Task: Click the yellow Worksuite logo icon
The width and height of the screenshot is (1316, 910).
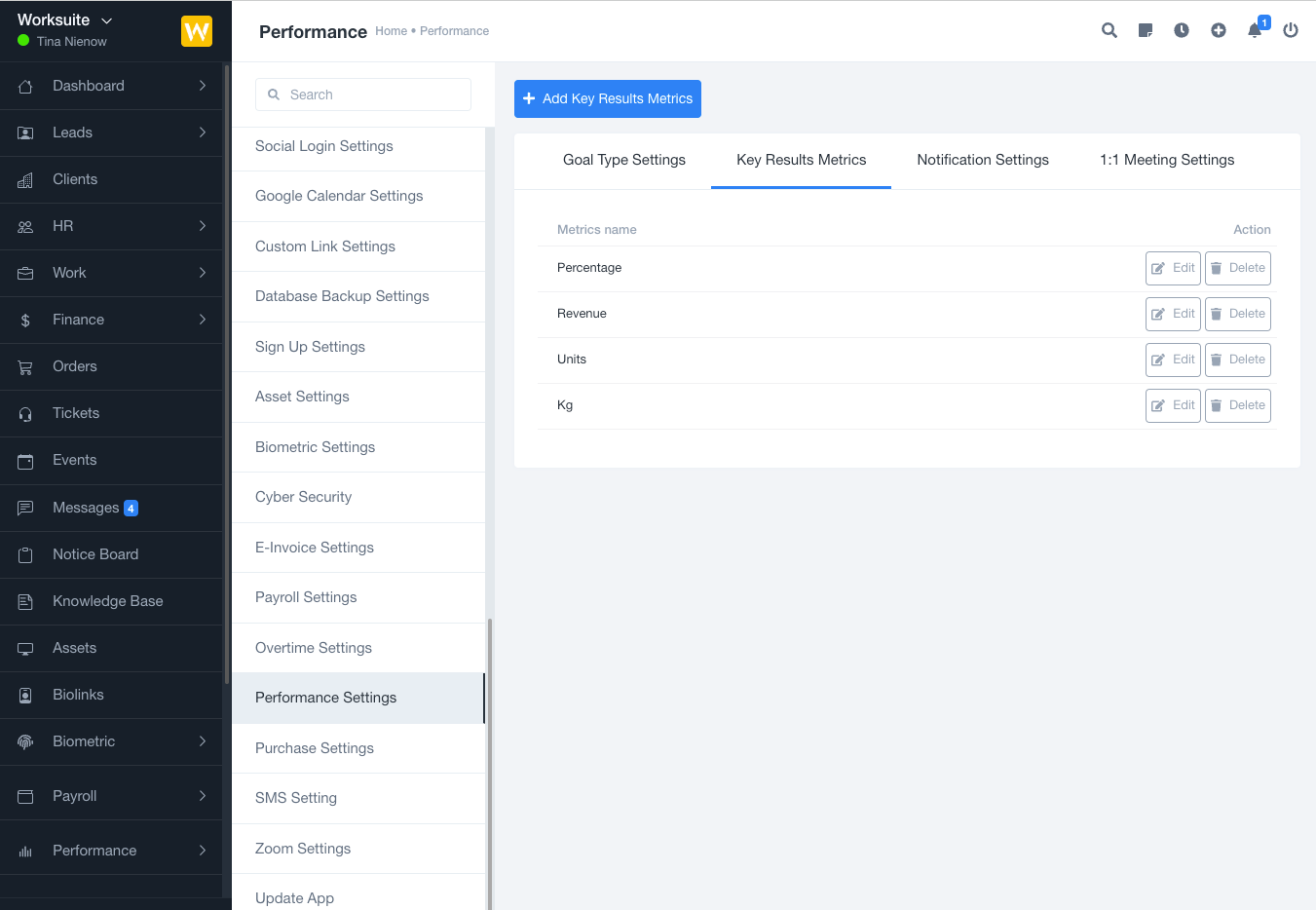Action: pos(197,31)
